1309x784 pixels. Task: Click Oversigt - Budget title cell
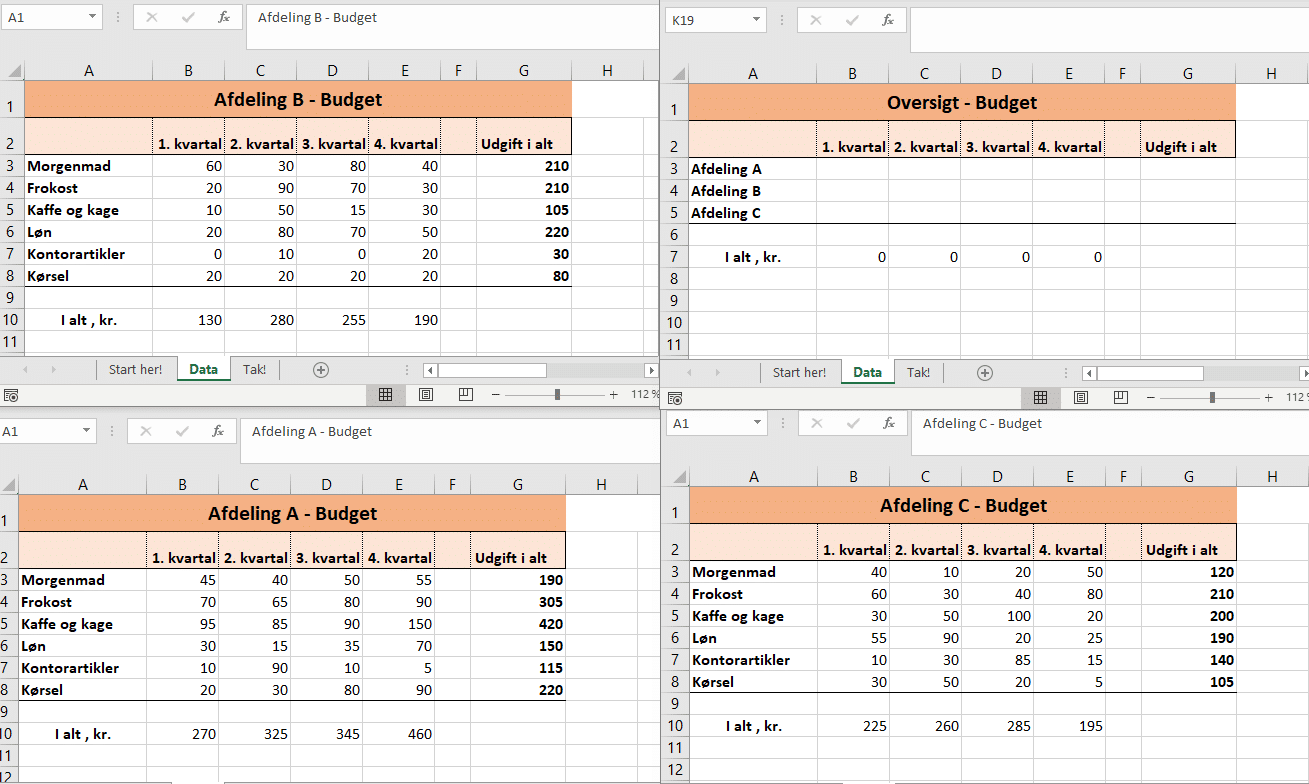click(962, 103)
